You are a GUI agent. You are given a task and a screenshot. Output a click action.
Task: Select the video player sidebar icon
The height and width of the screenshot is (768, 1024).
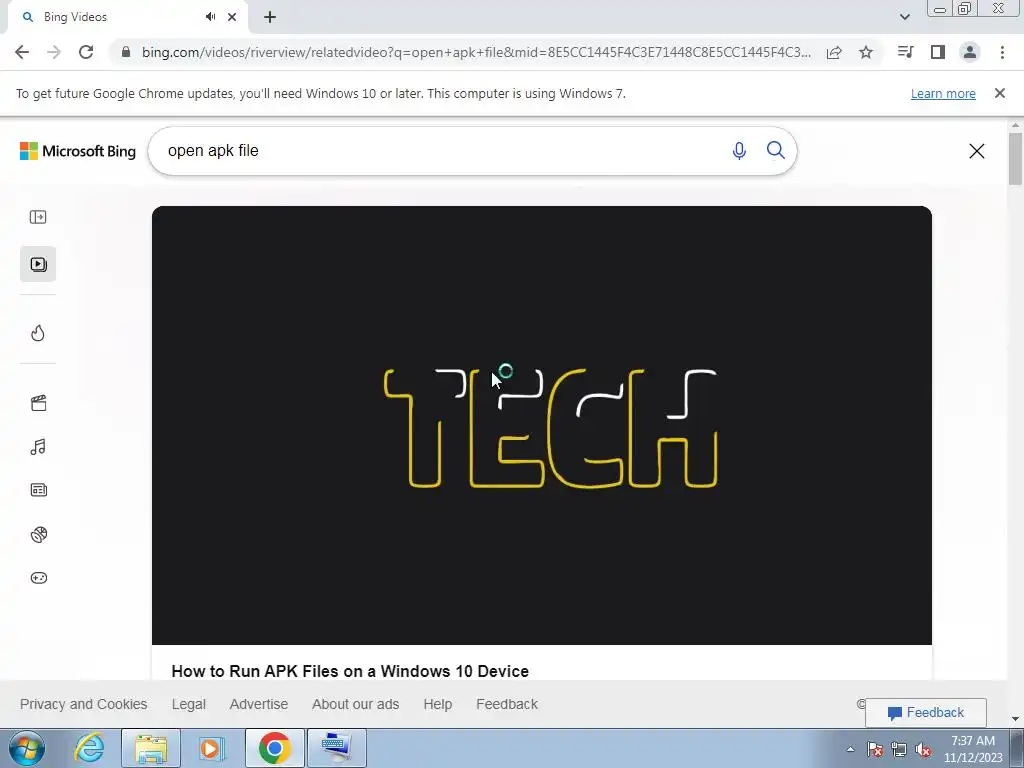click(38, 264)
